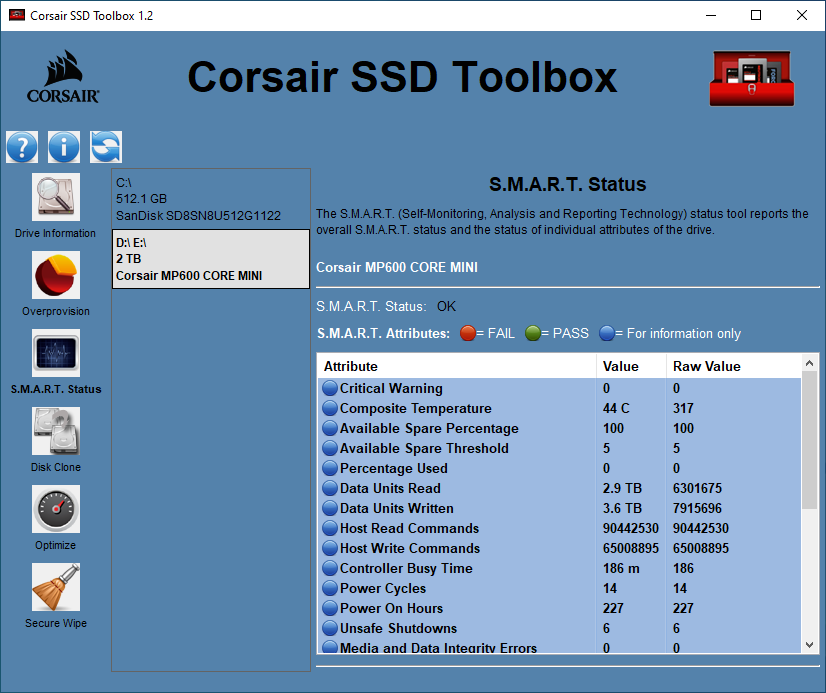Click the red toolbox image in header
Viewport: 826px width, 693px height.
[750, 79]
